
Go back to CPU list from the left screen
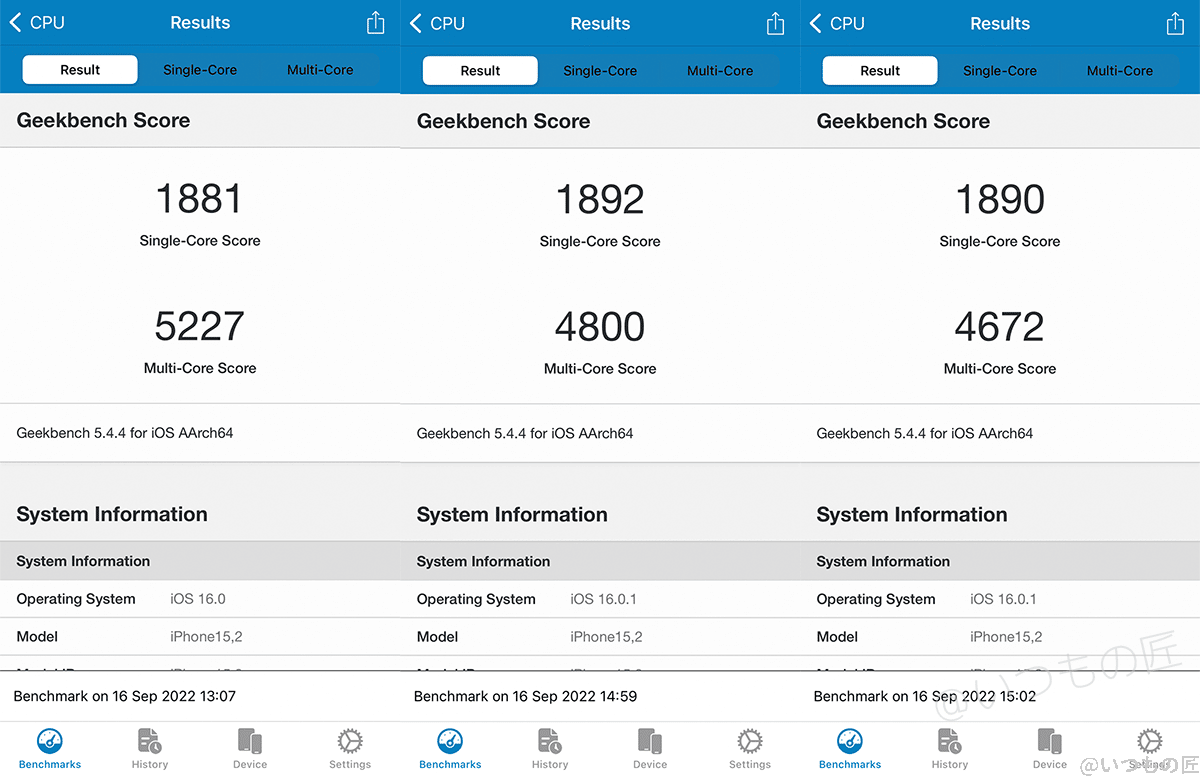[36, 22]
